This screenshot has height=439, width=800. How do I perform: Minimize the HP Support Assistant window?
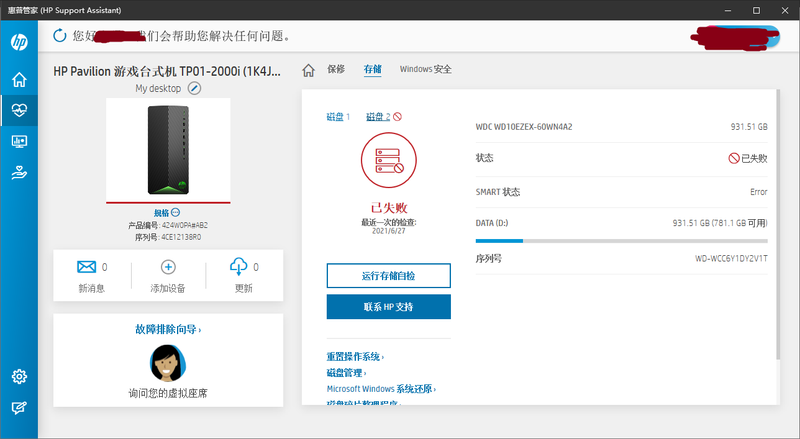pos(728,10)
